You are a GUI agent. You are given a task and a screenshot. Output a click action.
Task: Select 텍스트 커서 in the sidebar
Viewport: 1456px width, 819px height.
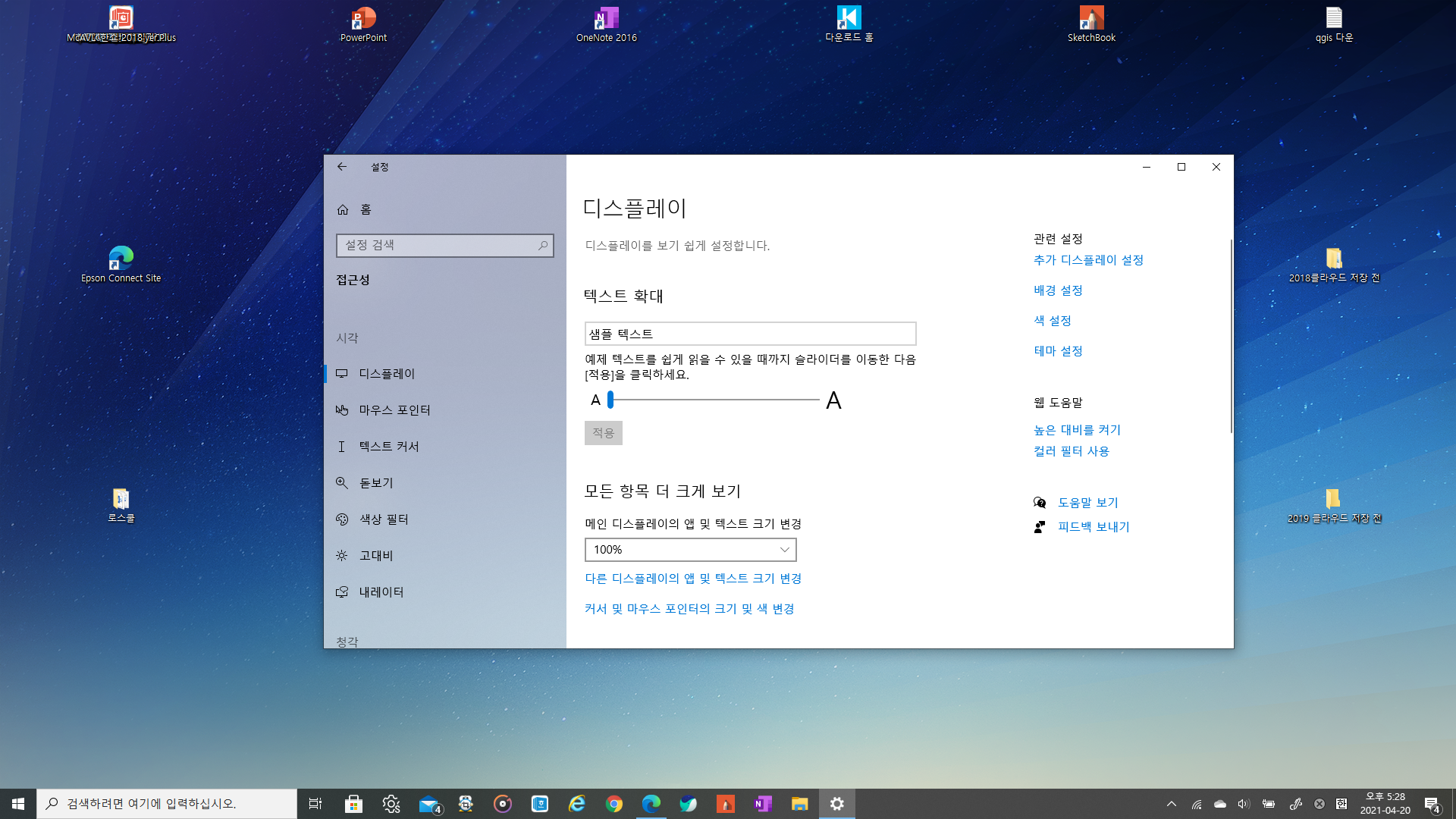point(388,447)
